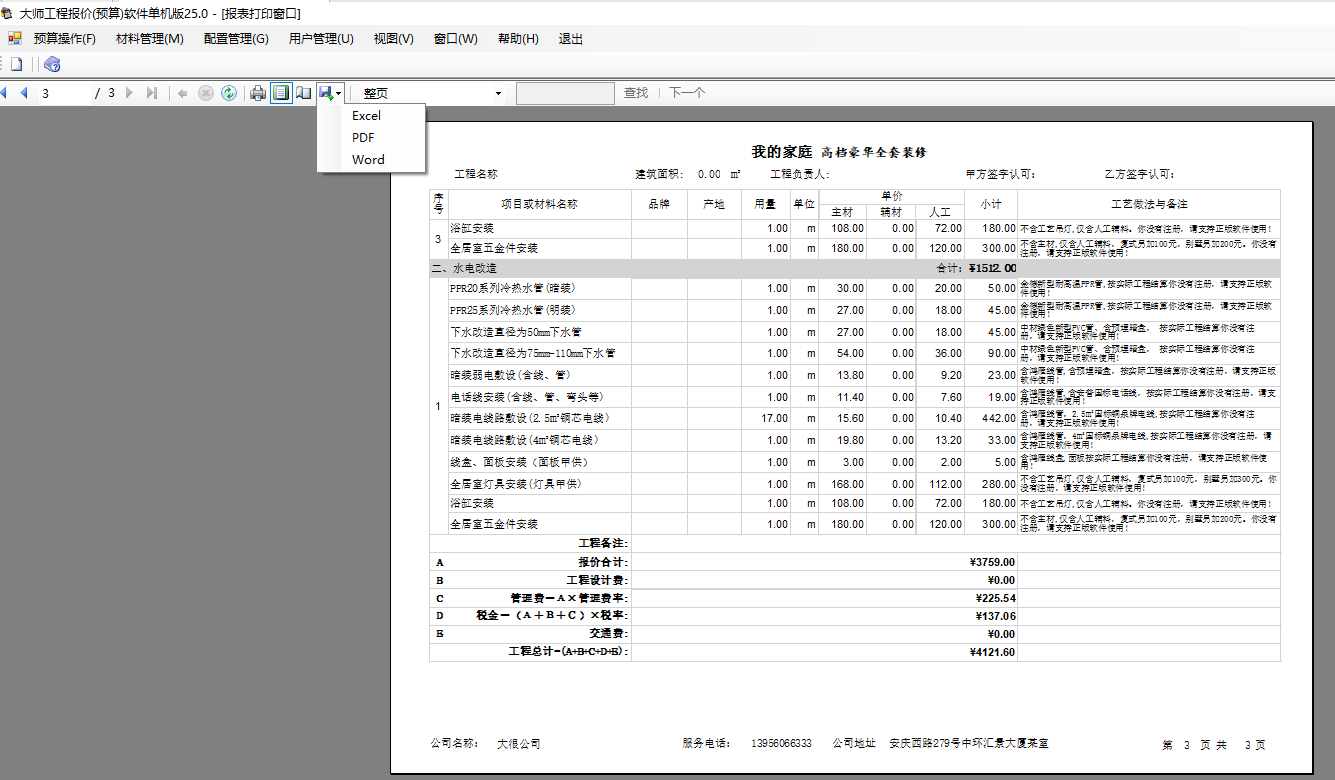Click the search text input field
Viewport: 1335px width, 780px height.
click(565, 93)
